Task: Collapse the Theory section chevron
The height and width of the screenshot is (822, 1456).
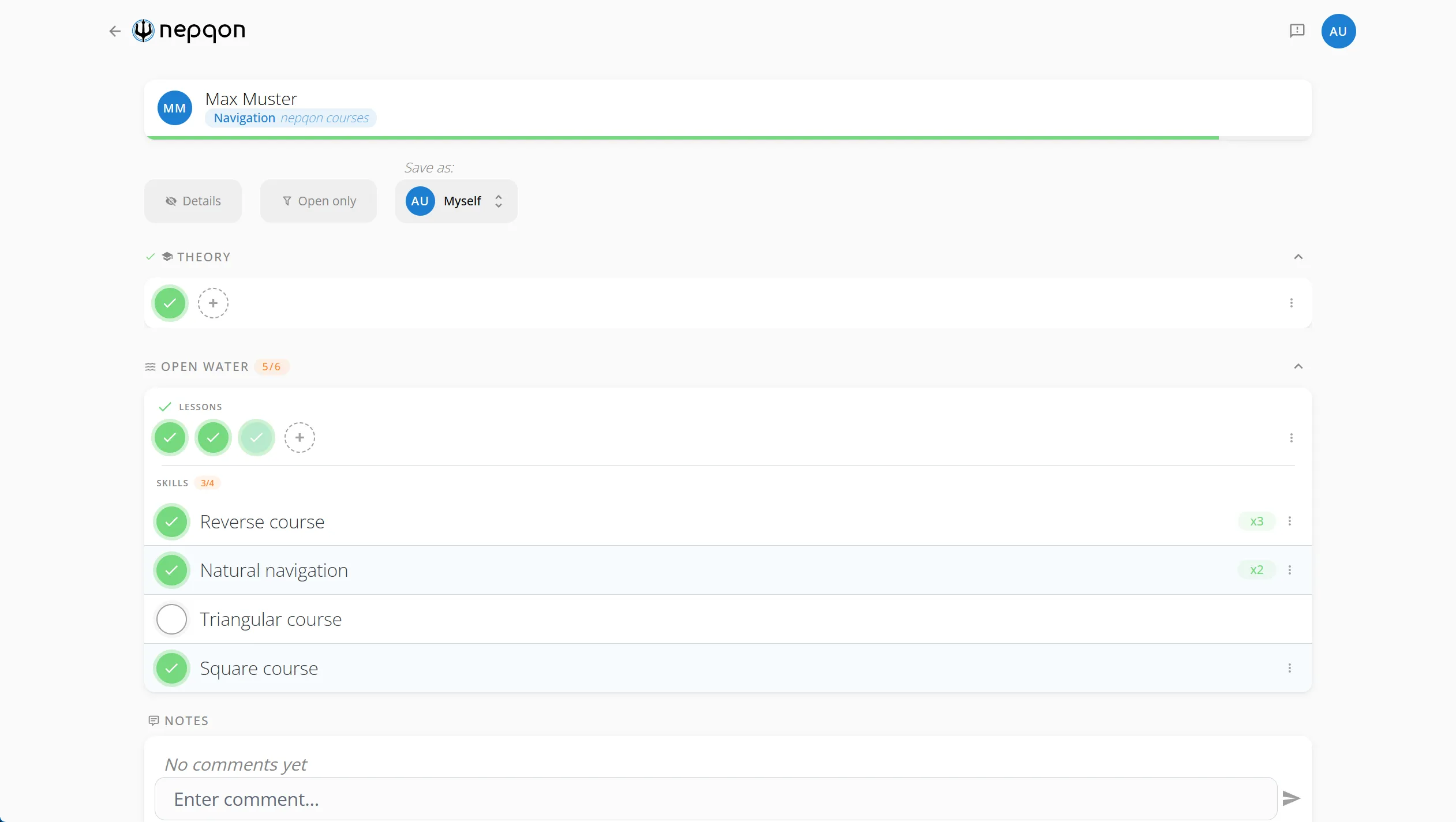Action: [1298, 257]
